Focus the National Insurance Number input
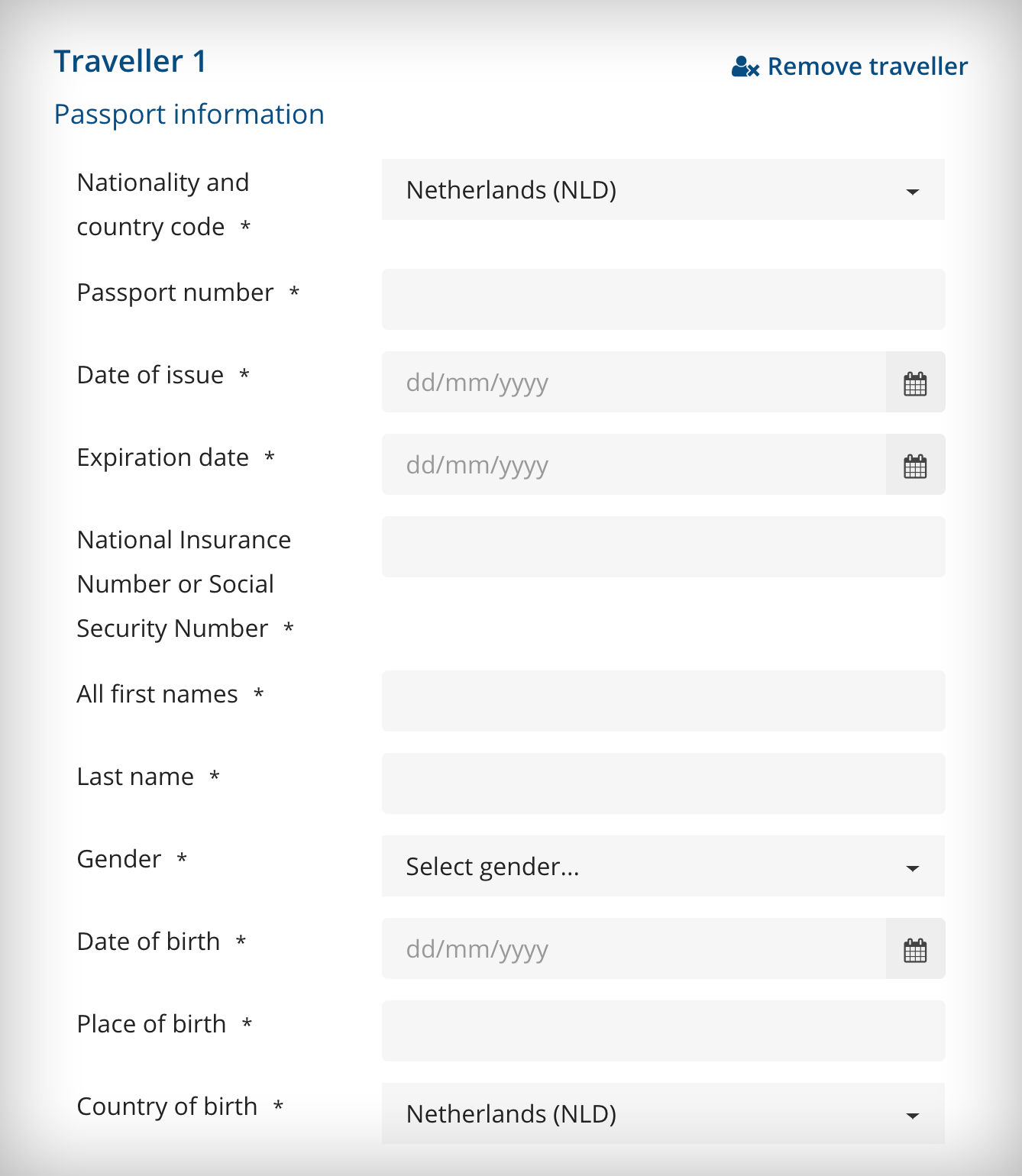 (x=663, y=547)
